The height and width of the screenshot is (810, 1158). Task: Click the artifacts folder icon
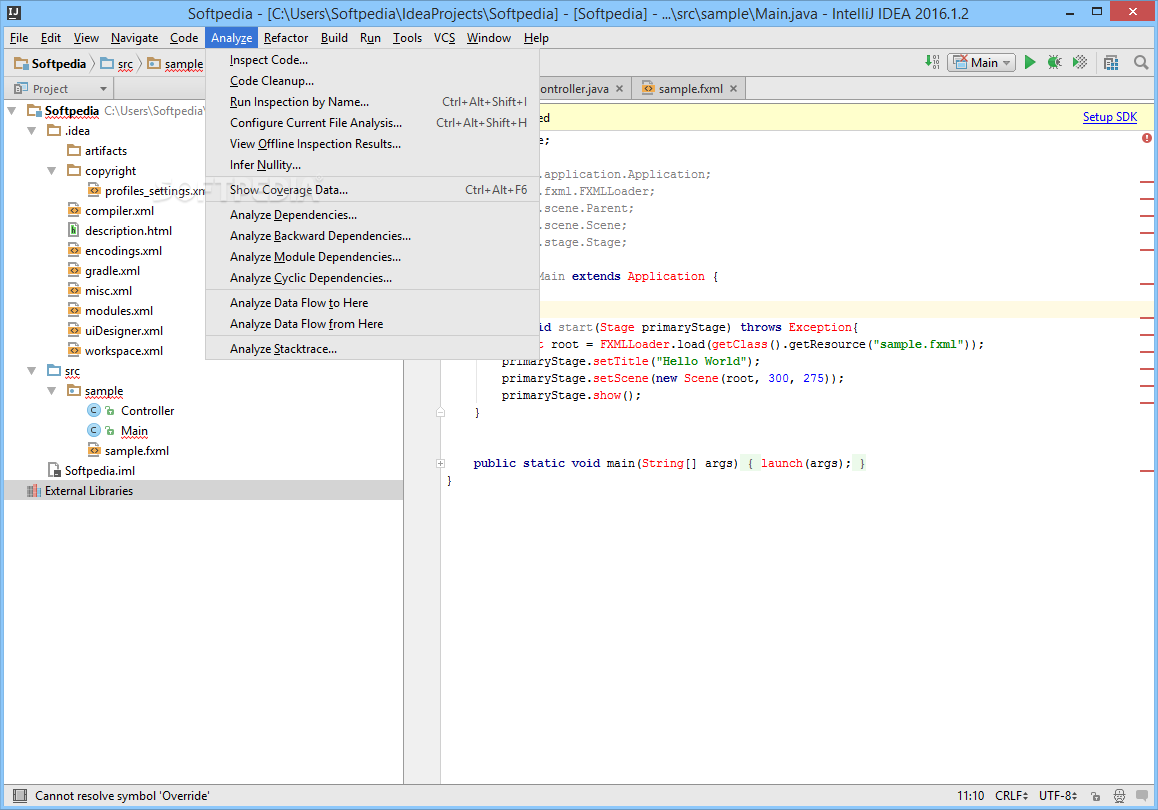pos(74,151)
